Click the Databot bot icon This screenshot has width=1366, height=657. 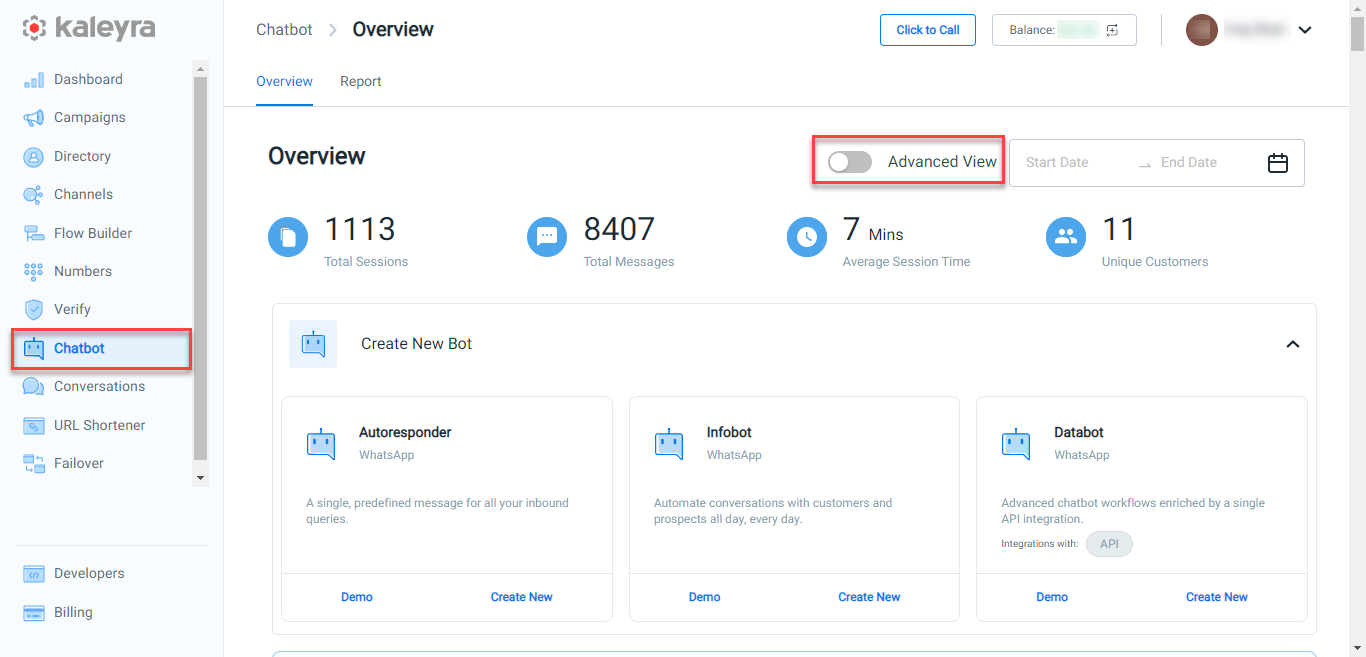pos(1016,444)
